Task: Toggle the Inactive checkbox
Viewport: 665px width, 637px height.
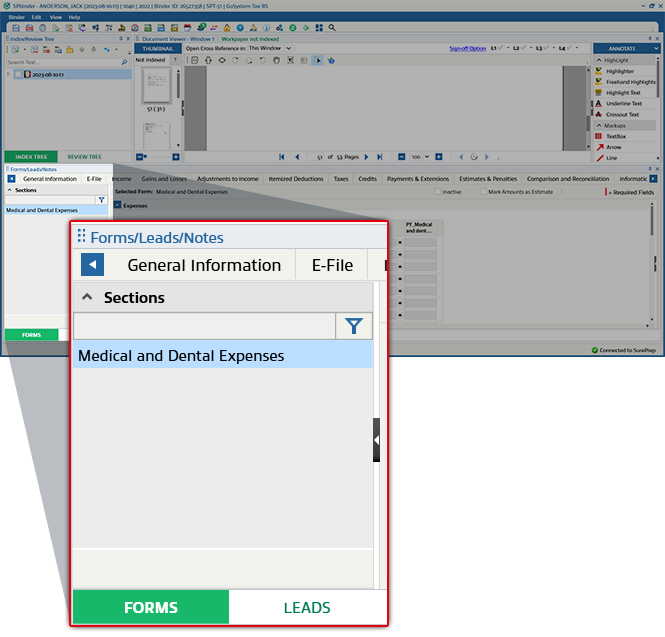Action: coord(438,192)
